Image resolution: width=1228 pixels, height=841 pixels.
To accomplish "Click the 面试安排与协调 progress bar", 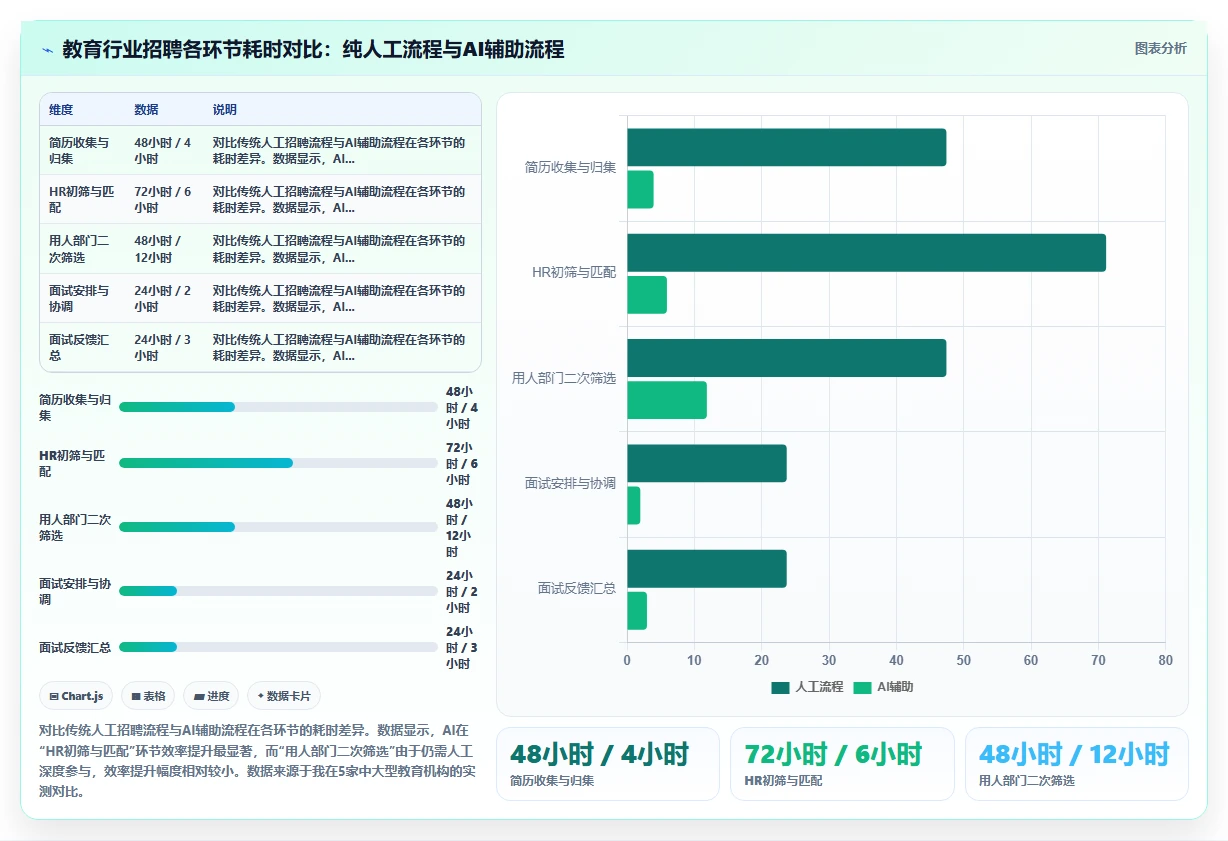I will (278, 591).
